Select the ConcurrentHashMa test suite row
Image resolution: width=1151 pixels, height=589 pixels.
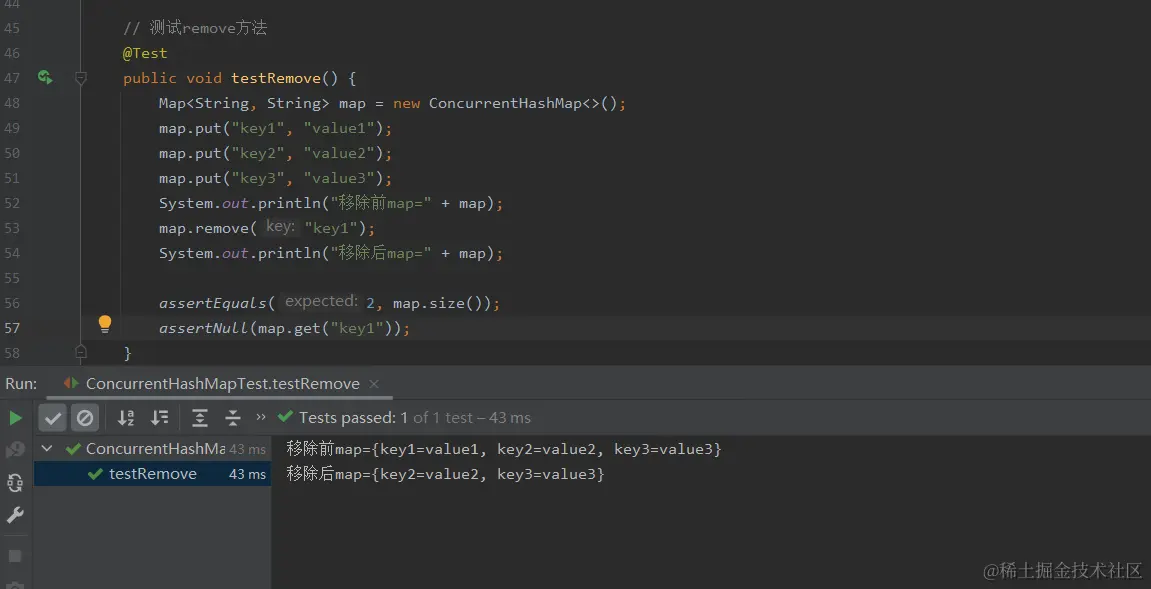pyautogui.click(x=152, y=449)
